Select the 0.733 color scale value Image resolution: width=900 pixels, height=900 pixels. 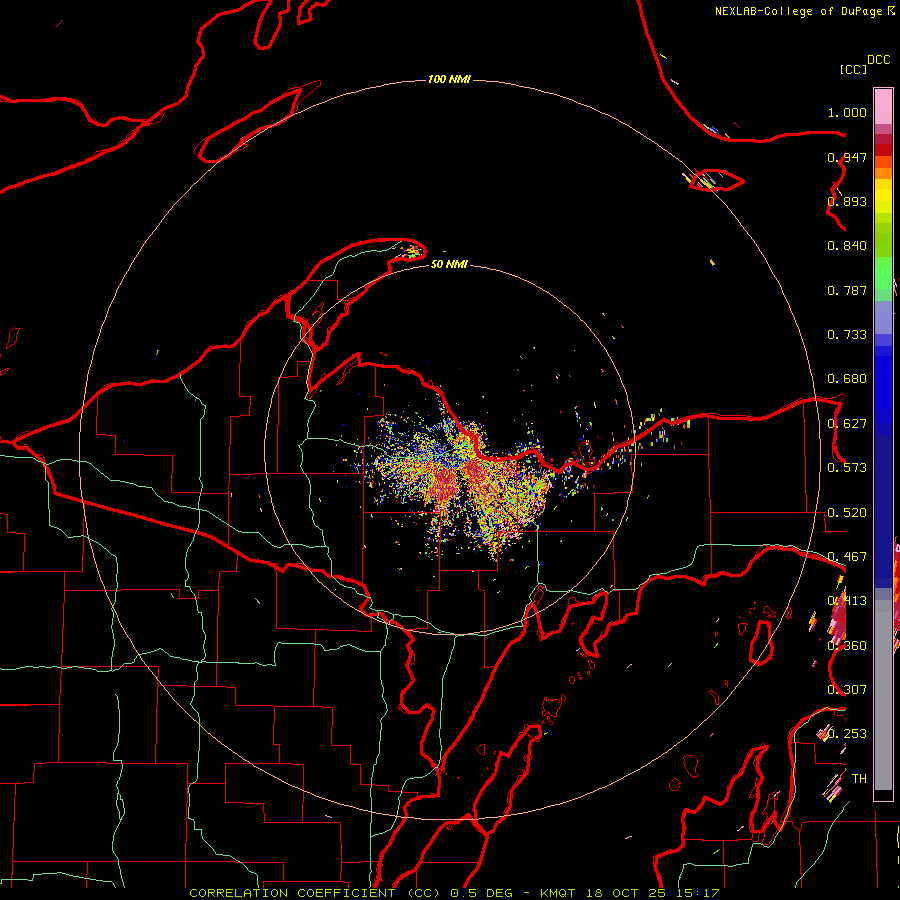tap(847, 335)
